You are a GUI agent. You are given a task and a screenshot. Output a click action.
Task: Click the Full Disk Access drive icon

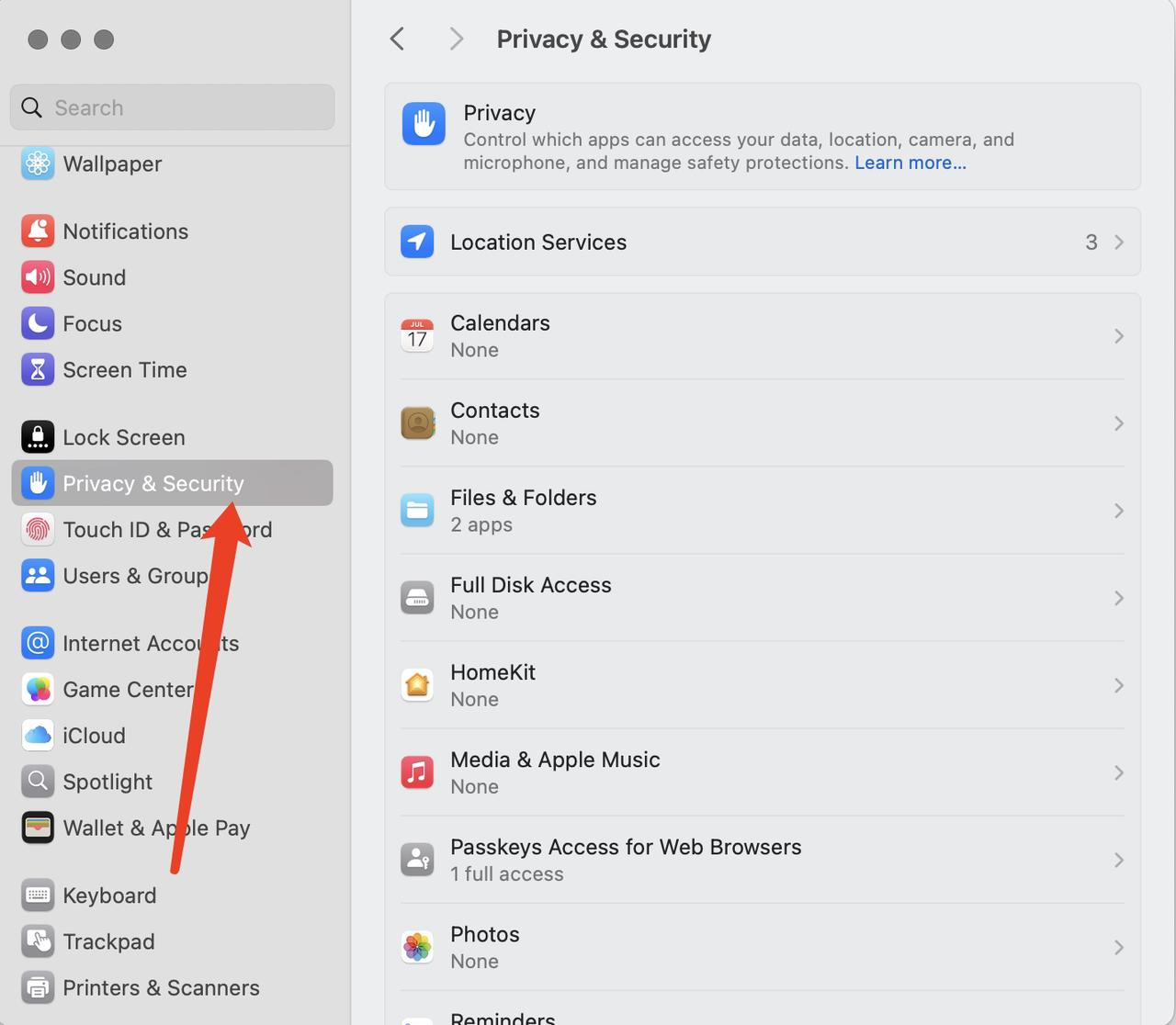click(x=417, y=598)
